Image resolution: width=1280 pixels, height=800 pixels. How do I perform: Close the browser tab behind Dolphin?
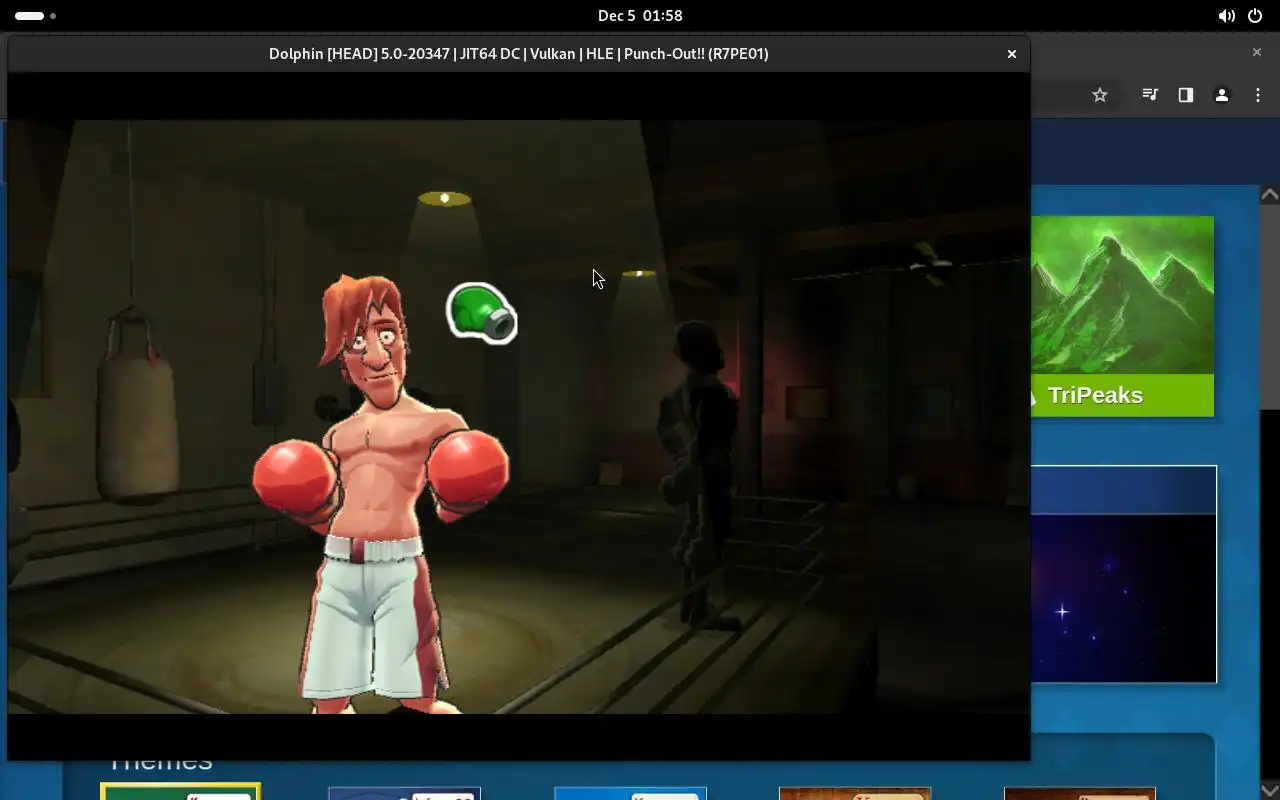point(1257,52)
